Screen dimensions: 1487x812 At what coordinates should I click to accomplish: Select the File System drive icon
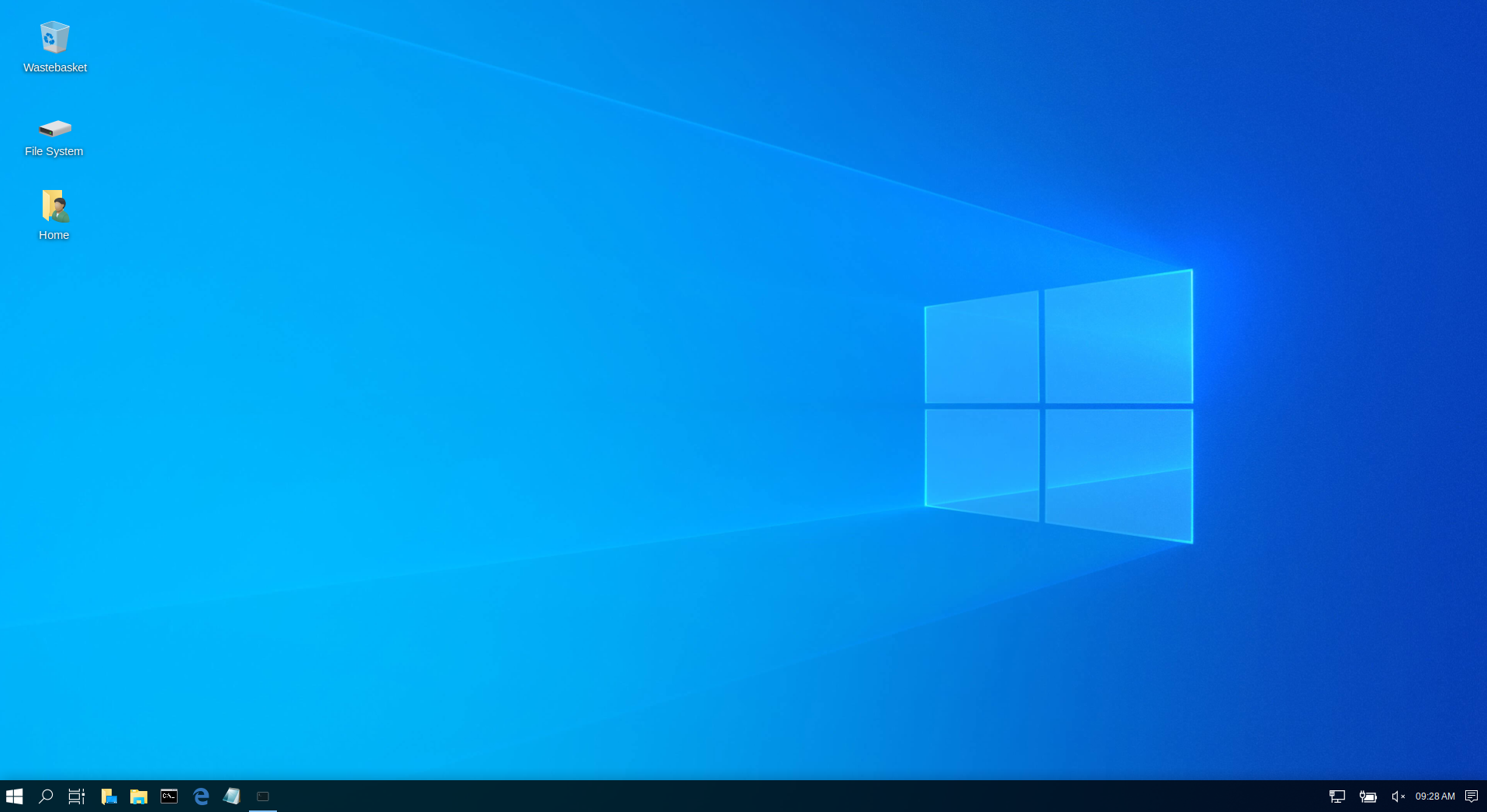coord(54,128)
